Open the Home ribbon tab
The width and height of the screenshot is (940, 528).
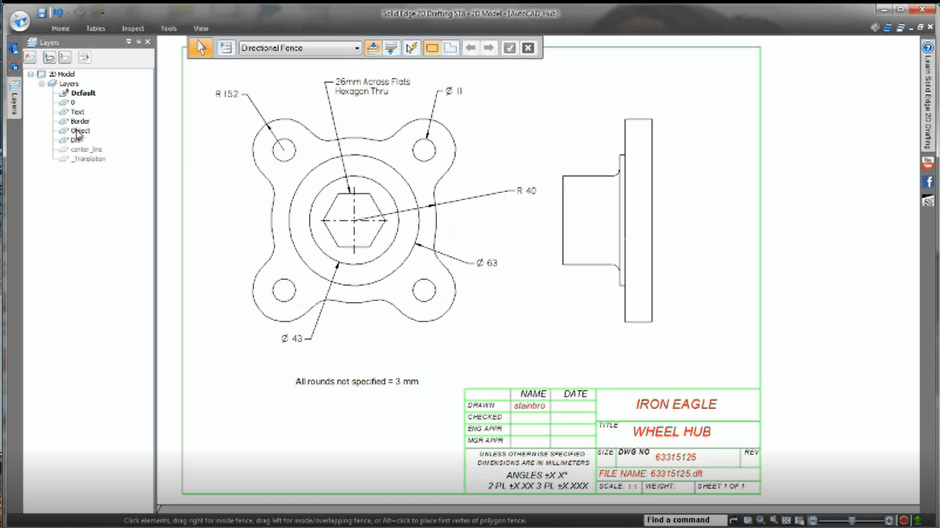point(61,28)
